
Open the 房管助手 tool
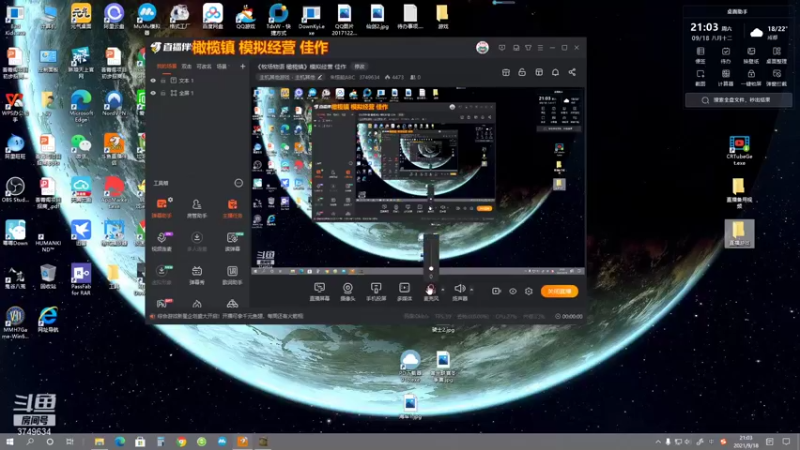(x=196, y=208)
